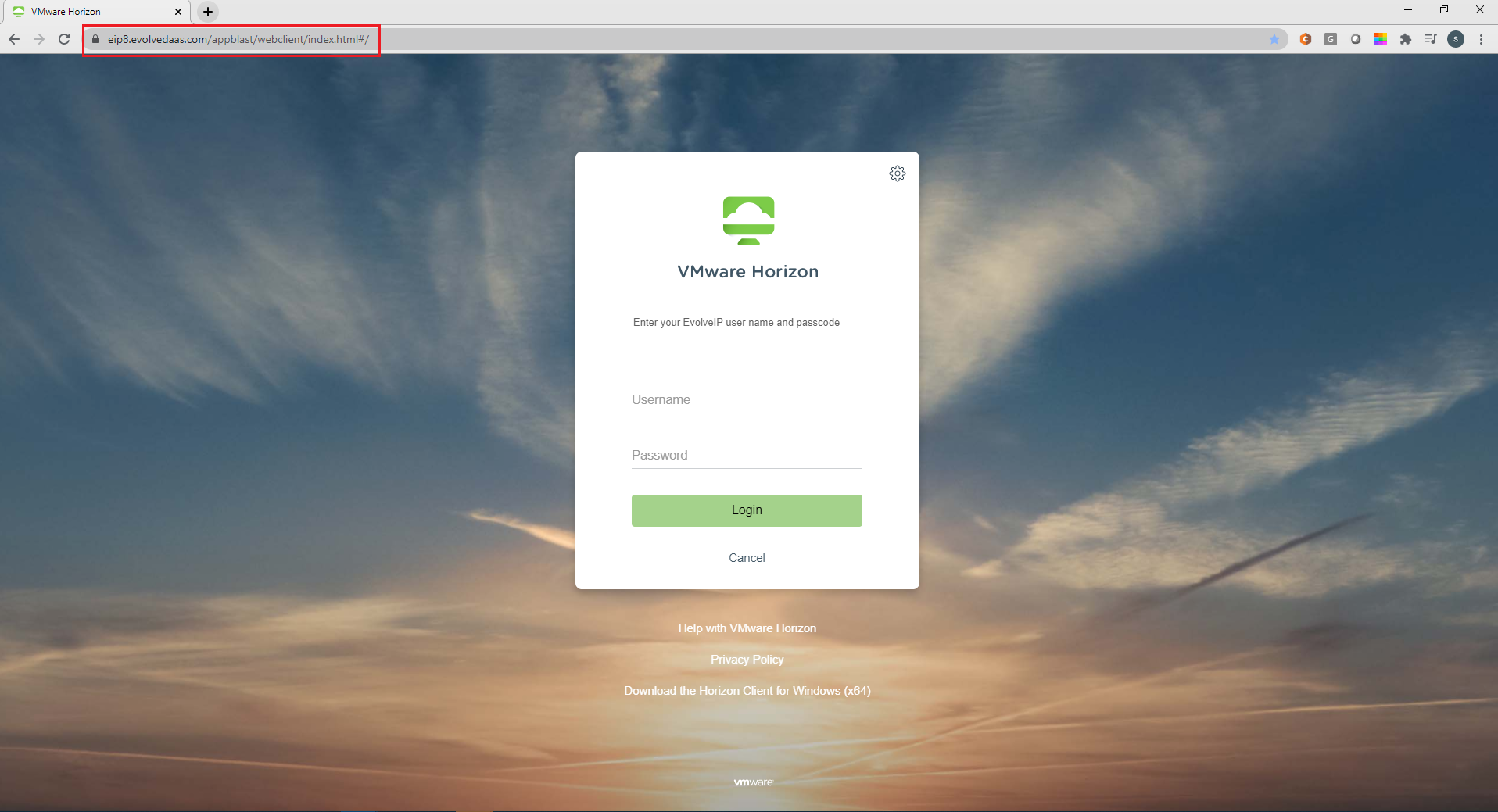Open a new browser tab
Image resolution: width=1498 pixels, height=812 pixels.
(208, 12)
